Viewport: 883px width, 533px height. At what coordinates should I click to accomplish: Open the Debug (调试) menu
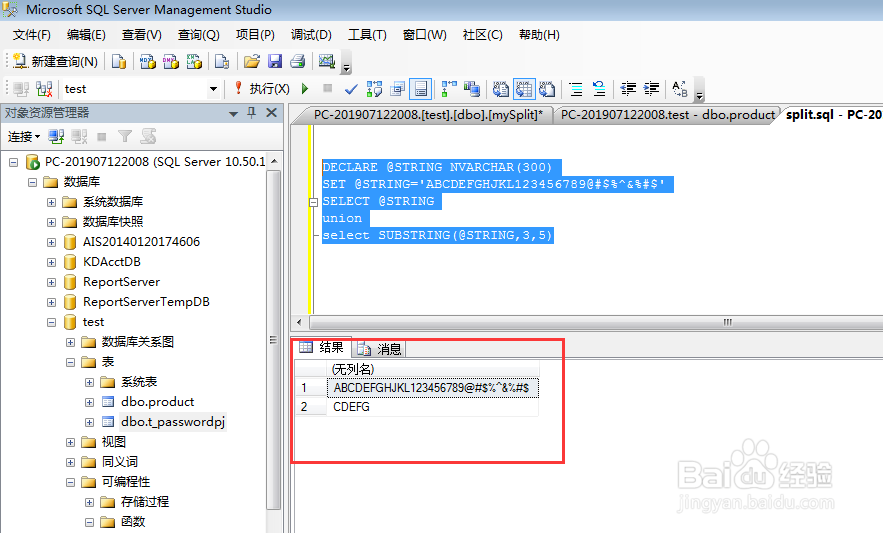[x=311, y=35]
